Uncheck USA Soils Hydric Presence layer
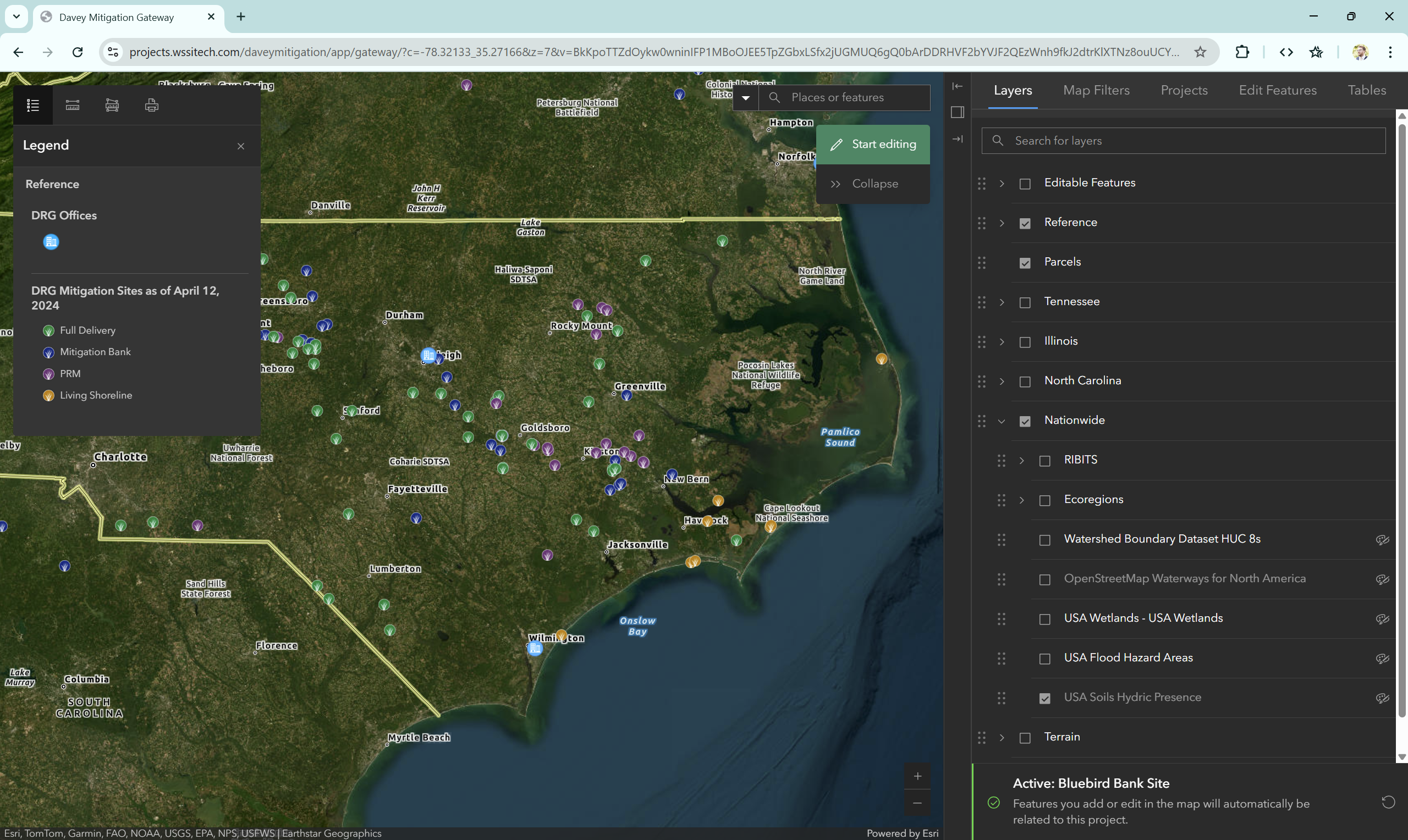This screenshot has height=840, width=1408. (x=1044, y=698)
